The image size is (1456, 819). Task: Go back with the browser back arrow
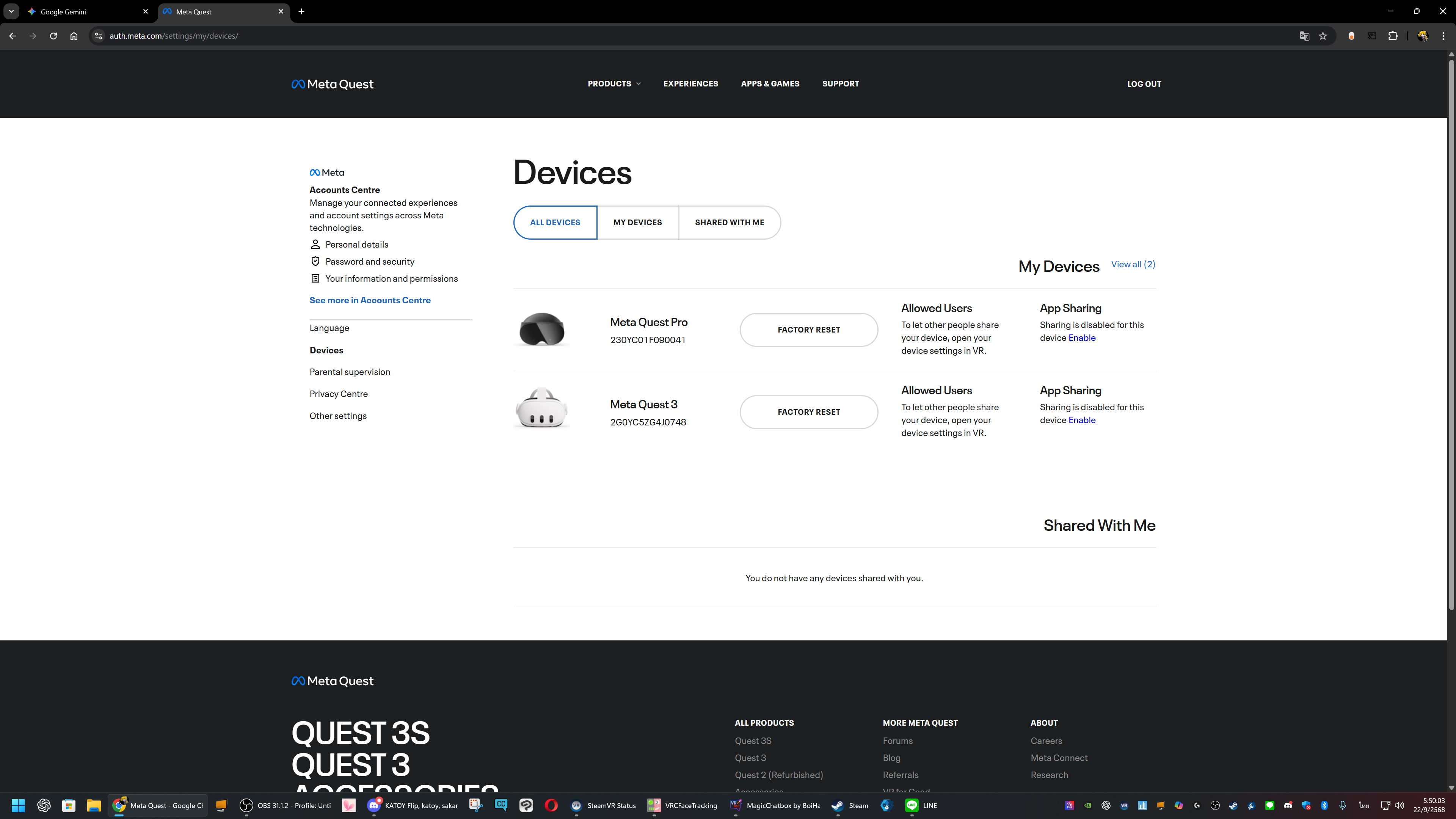click(13, 36)
